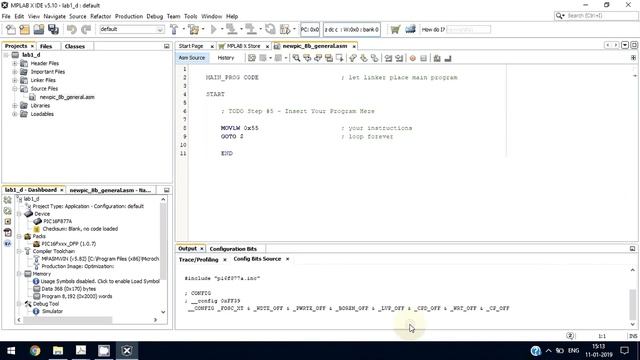The image size is (640, 360).
Task: Switch to the Classes tab
Action: pos(75,46)
